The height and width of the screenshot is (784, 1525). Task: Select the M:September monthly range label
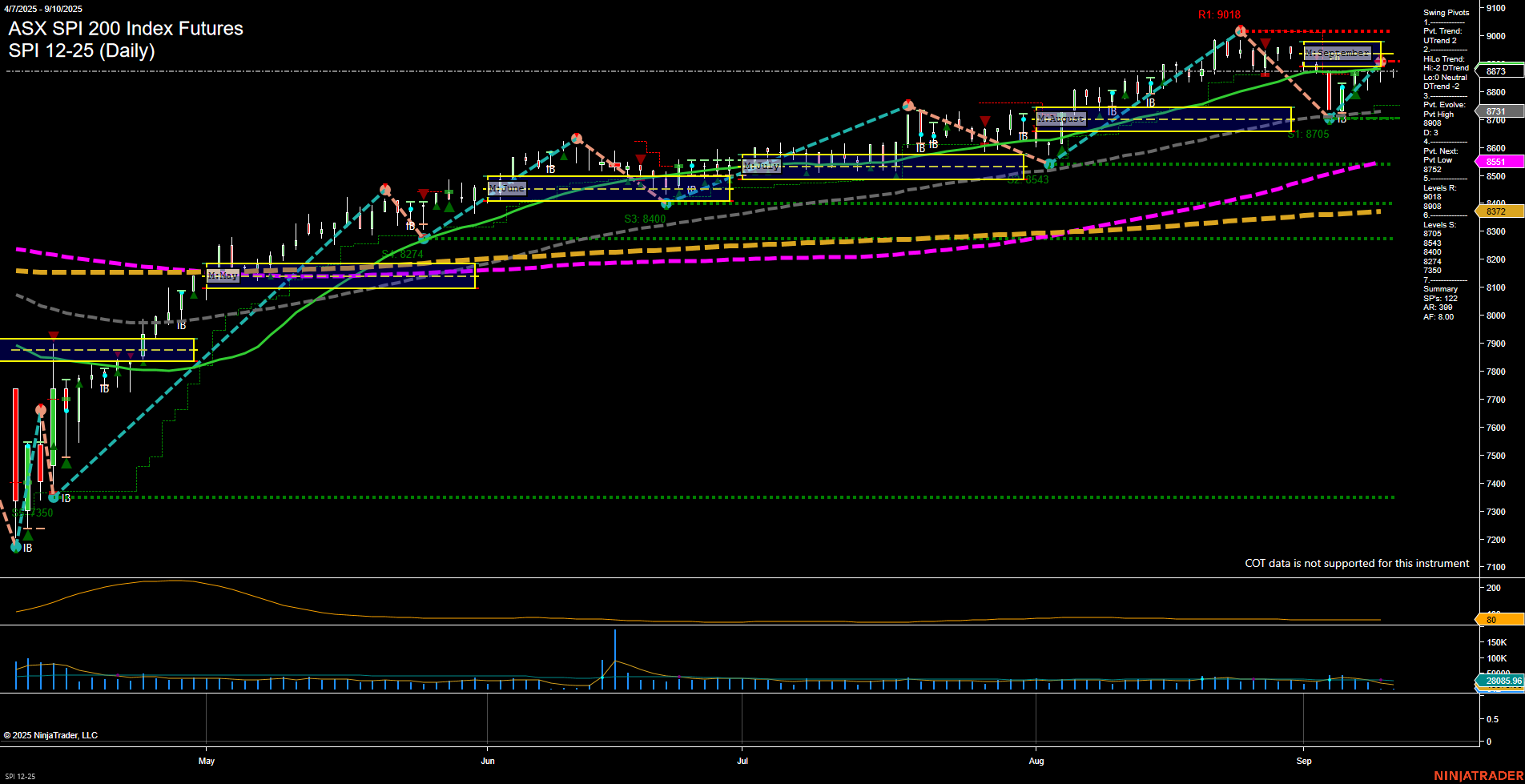click(x=1336, y=52)
